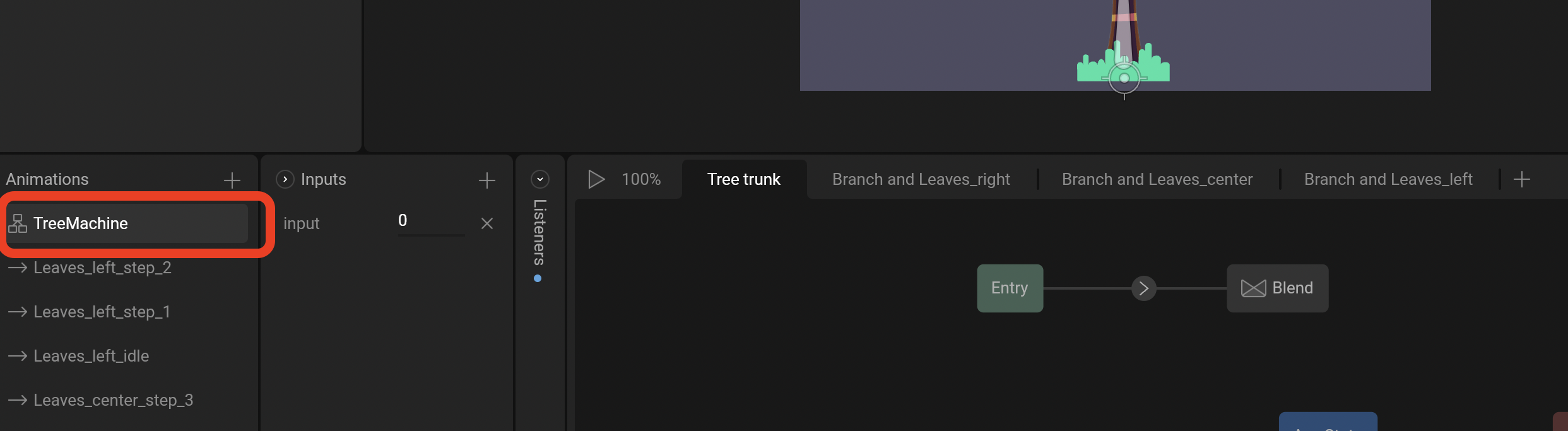Expand the Inputs panel chevron

tap(285, 179)
